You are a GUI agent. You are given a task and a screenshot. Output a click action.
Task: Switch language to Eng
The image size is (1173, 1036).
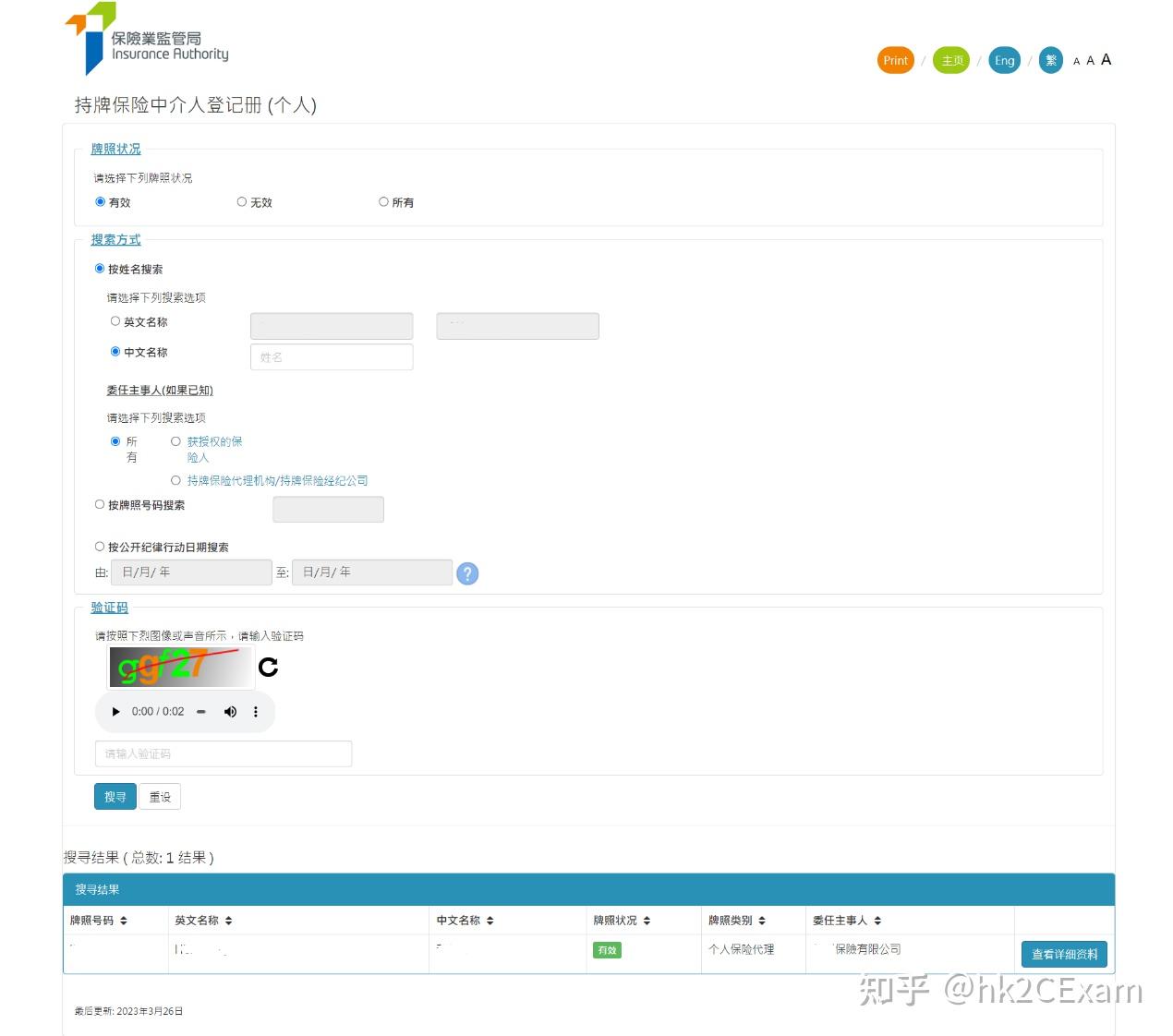(1005, 61)
